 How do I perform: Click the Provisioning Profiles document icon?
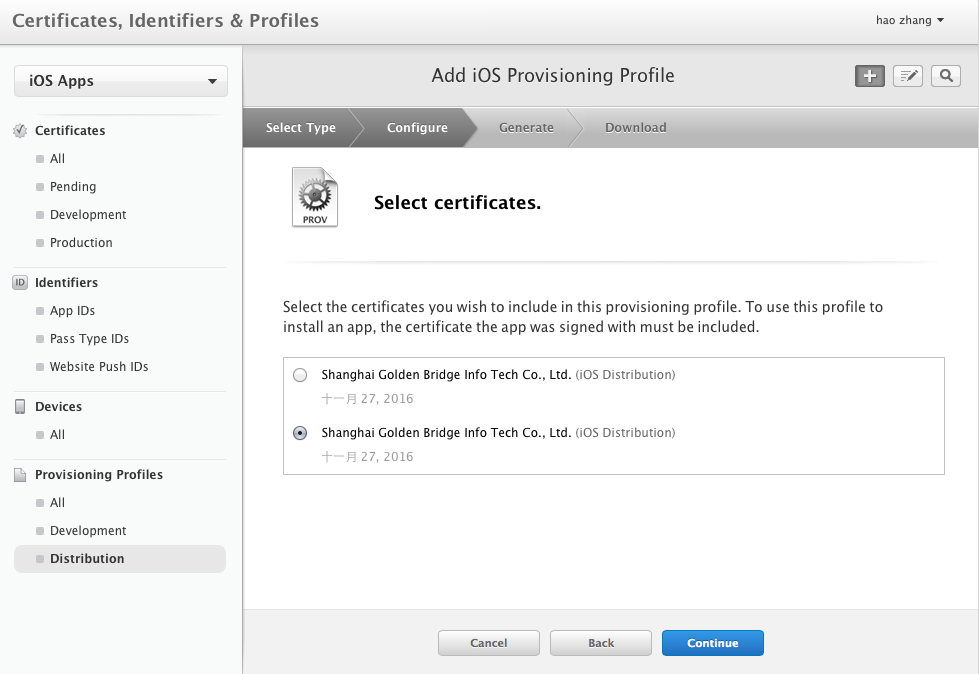tap(20, 475)
